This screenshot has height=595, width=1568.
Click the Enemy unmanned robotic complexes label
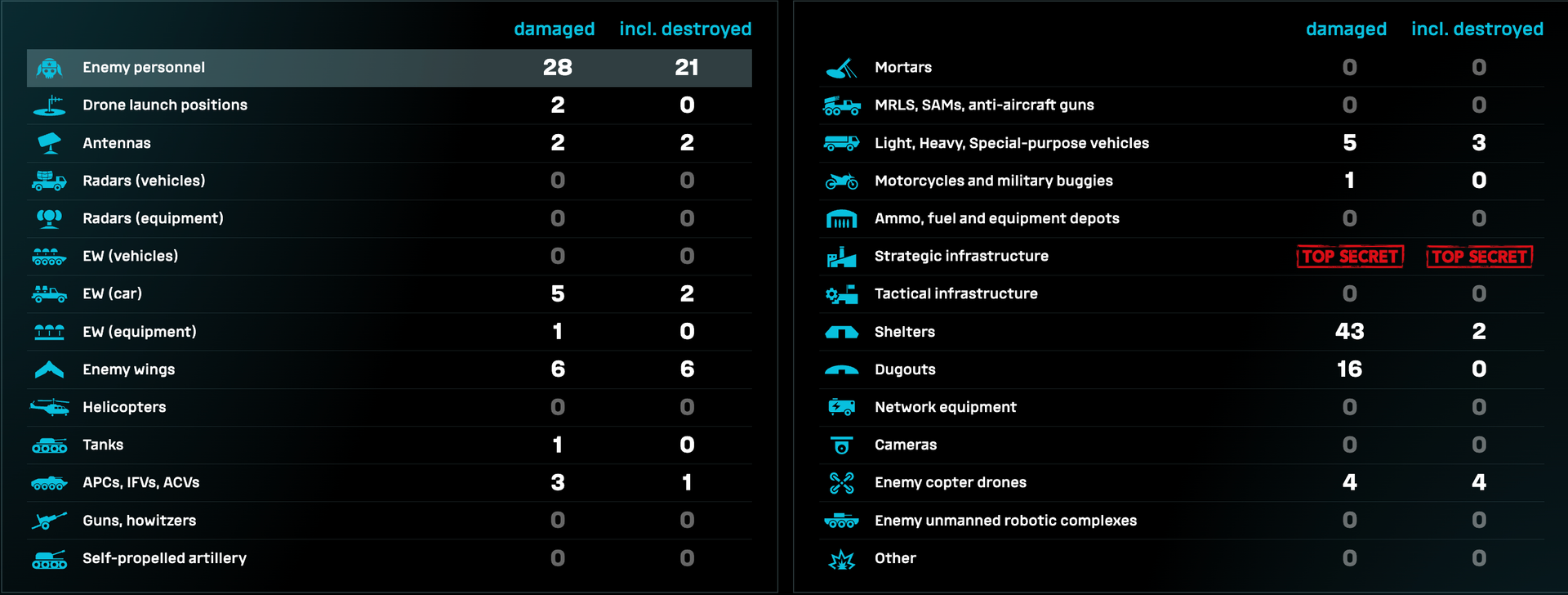(x=1005, y=521)
